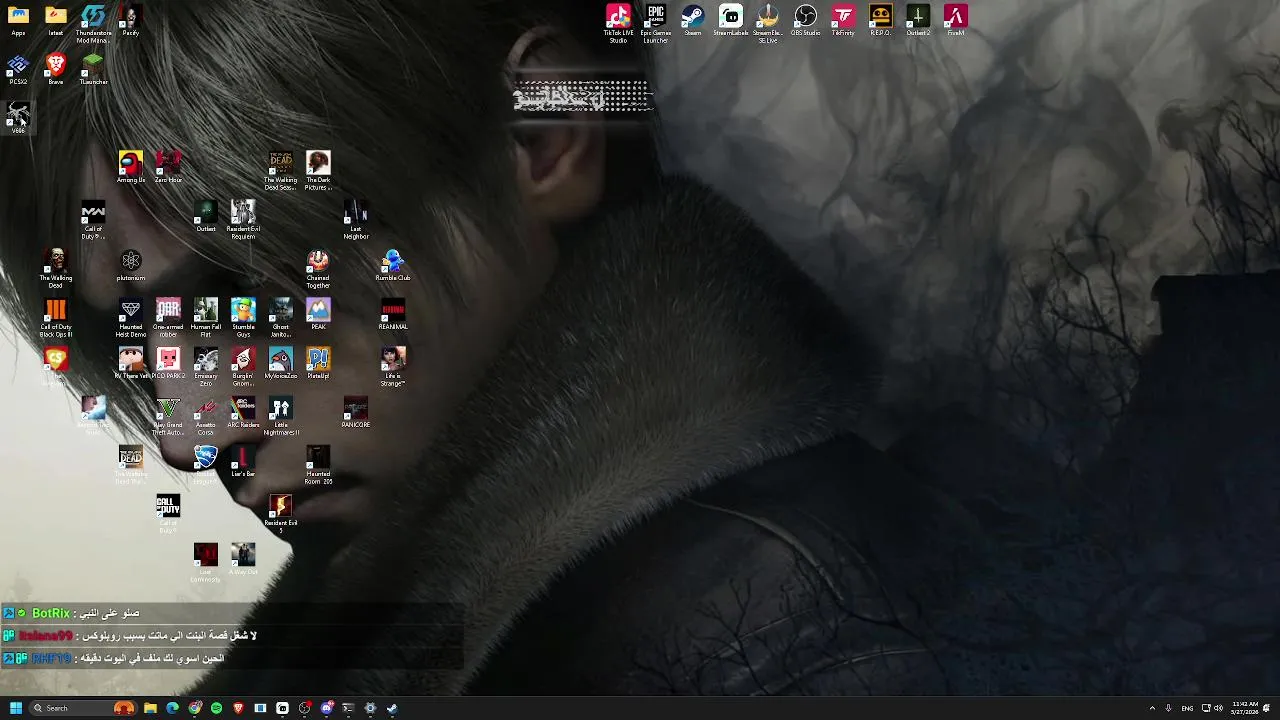The image size is (1280, 720).
Task: Launch the Haunted Room 205 shortcut
Action: (318, 465)
